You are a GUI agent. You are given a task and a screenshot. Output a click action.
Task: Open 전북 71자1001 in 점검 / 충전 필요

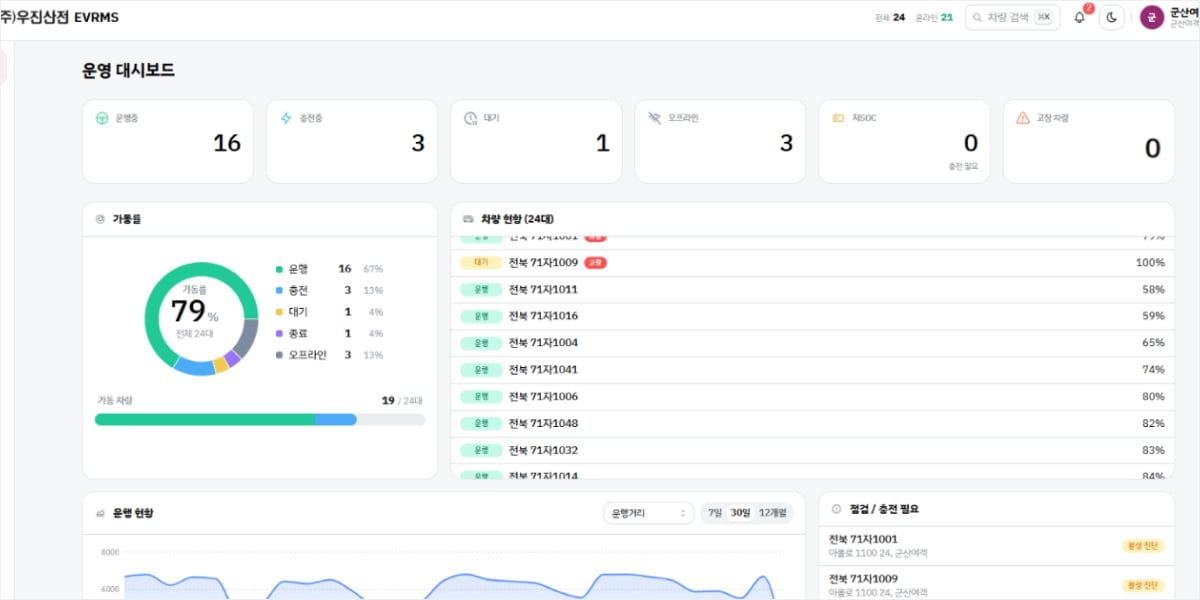coord(996,546)
